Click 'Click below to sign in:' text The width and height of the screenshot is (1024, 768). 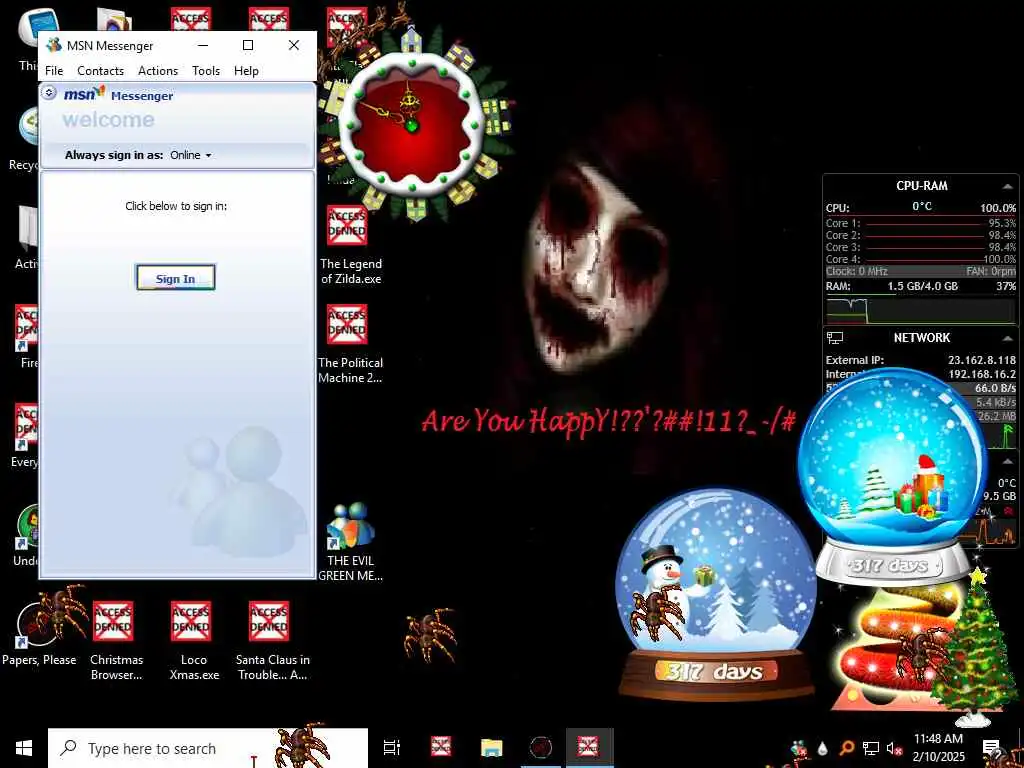coord(176,206)
